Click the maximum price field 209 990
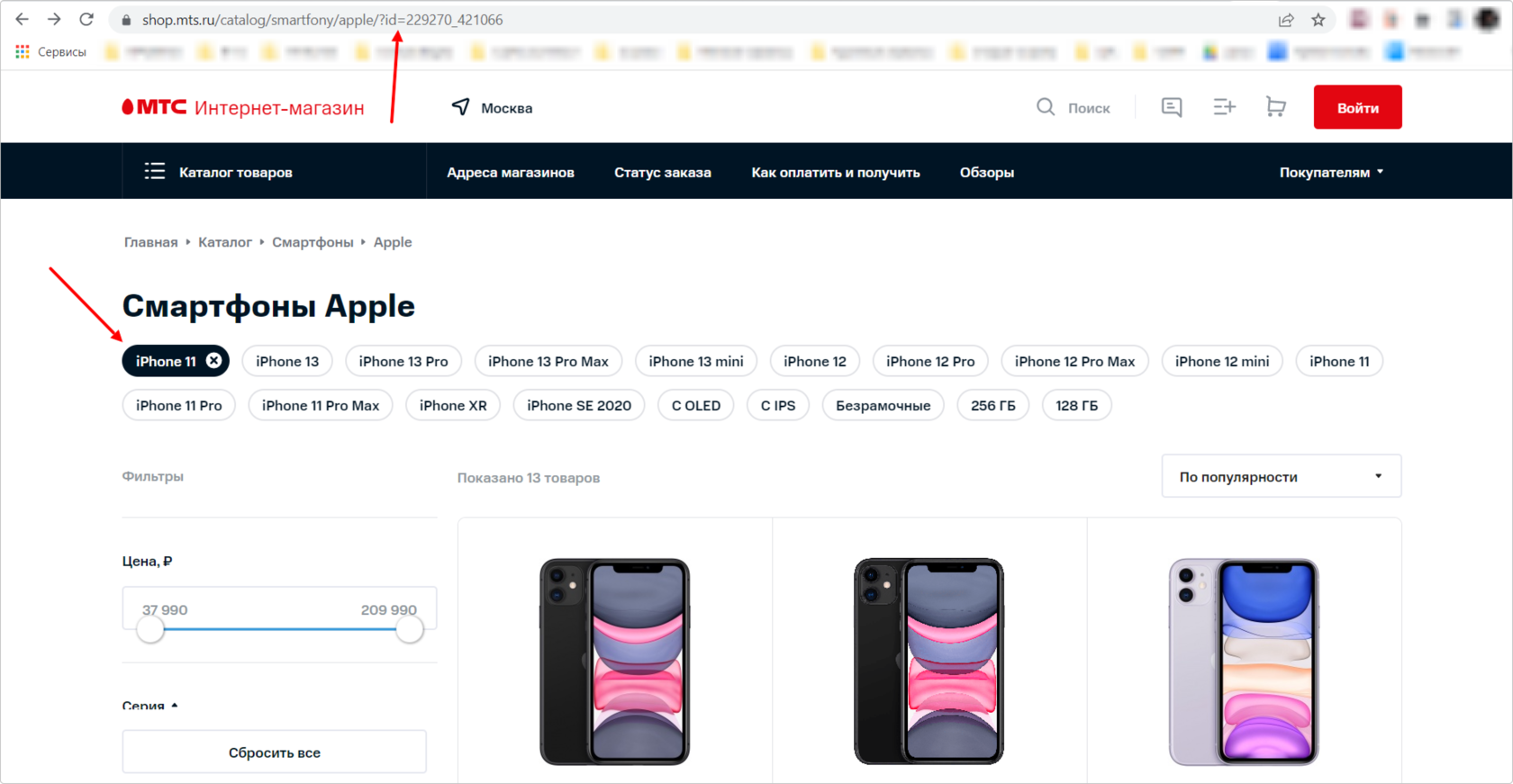The image size is (1513, 784). pos(389,609)
